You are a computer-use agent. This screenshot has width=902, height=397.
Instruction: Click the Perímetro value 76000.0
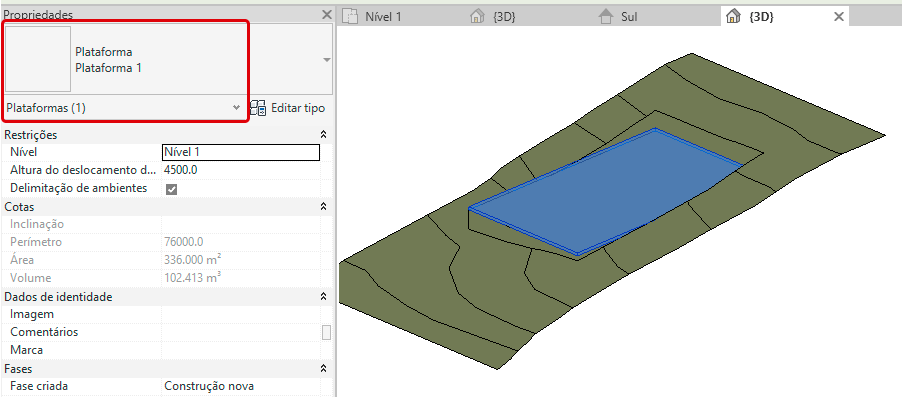[x=184, y=242]
